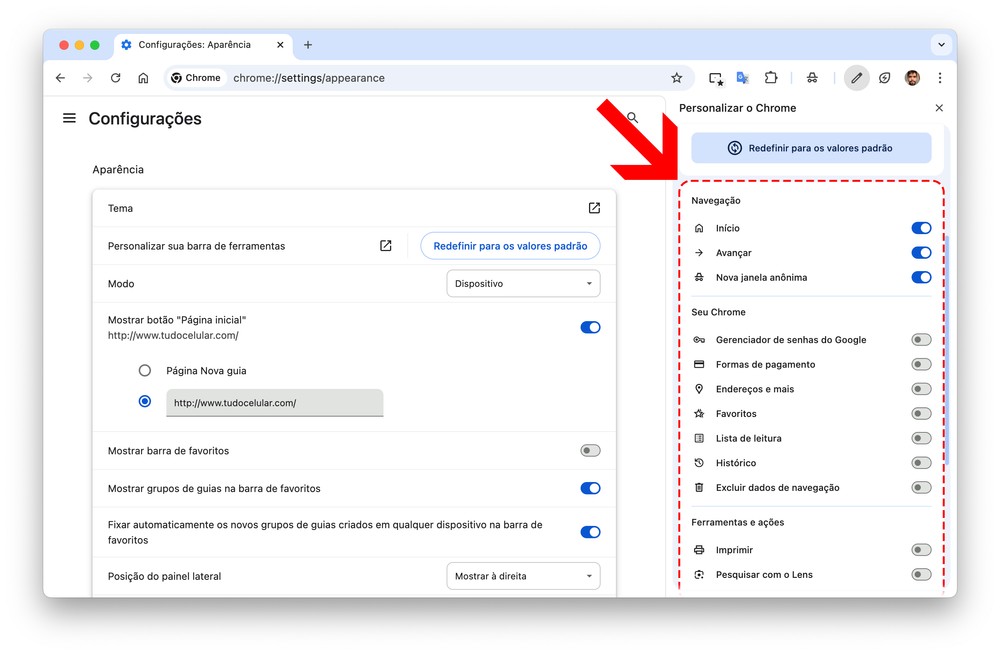Turn on Endereços e mais toggle
The width and height of the screenshot is (1000, 654).
(921, 389)
